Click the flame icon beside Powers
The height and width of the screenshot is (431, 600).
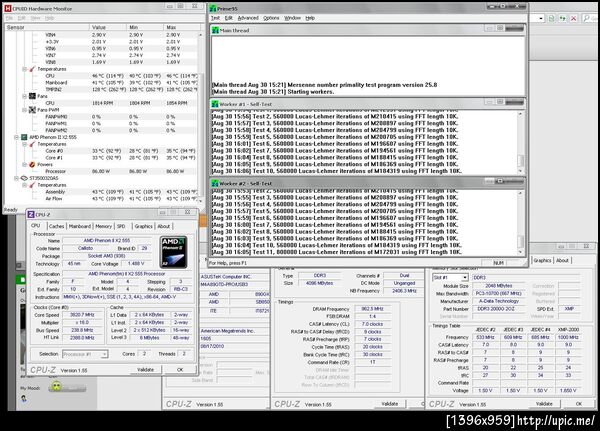click(33, 165)
